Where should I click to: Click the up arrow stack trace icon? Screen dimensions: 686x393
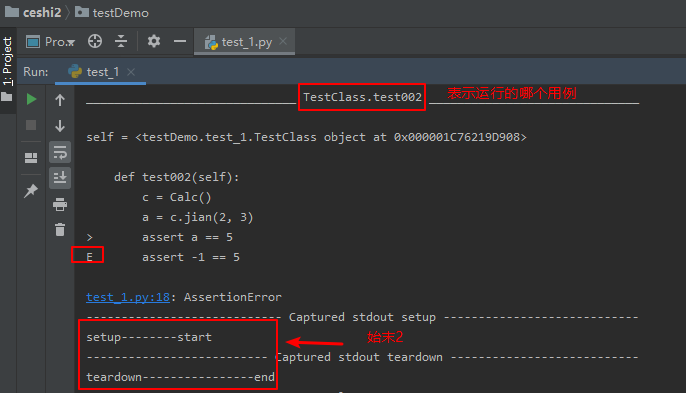click(60, 100)
